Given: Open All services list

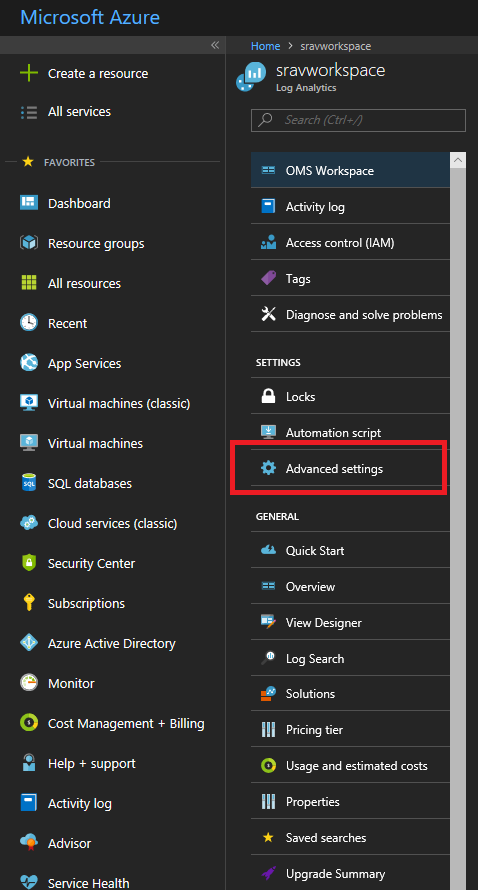Looking at the screenshot, I should [x=79, y=111].
